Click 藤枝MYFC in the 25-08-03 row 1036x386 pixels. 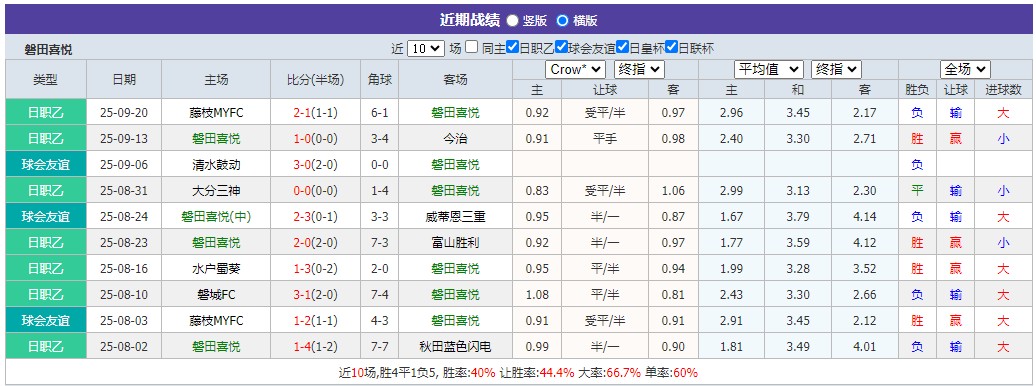pyautogui.click(x=216, y=321)
